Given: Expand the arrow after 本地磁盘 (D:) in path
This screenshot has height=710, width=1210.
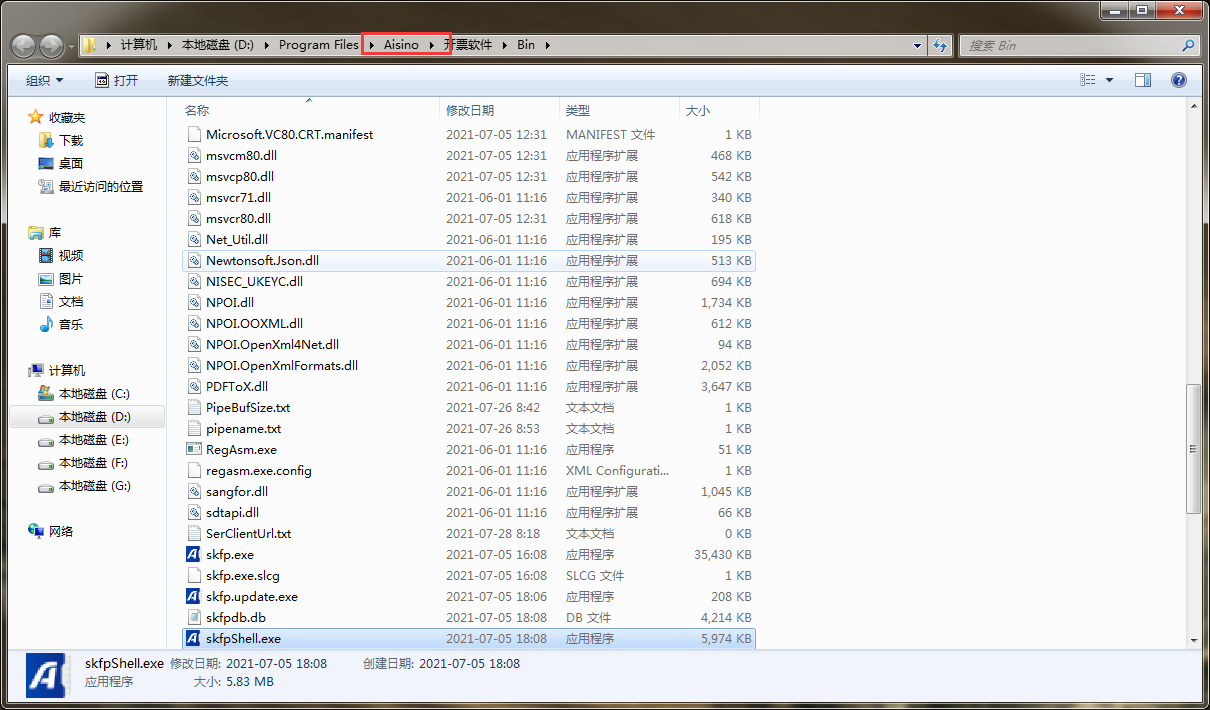Looking at the screenshot, I should [266, 45].
